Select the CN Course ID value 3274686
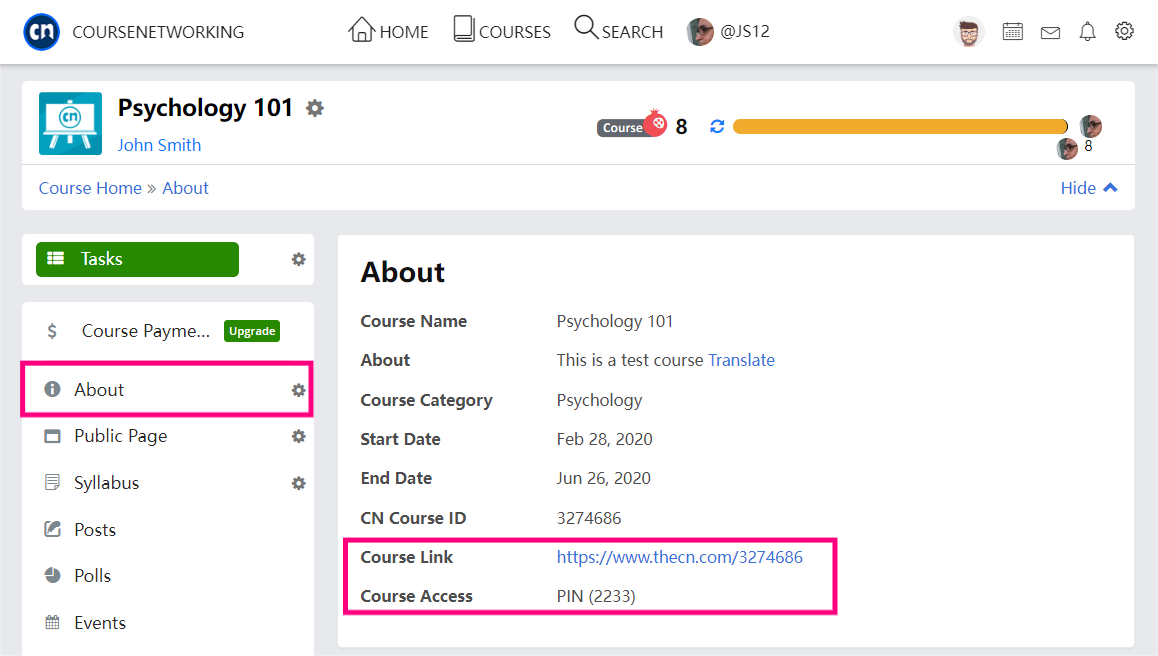The height and width of the screenshot is (656, 1158). (x=589, y=518)
